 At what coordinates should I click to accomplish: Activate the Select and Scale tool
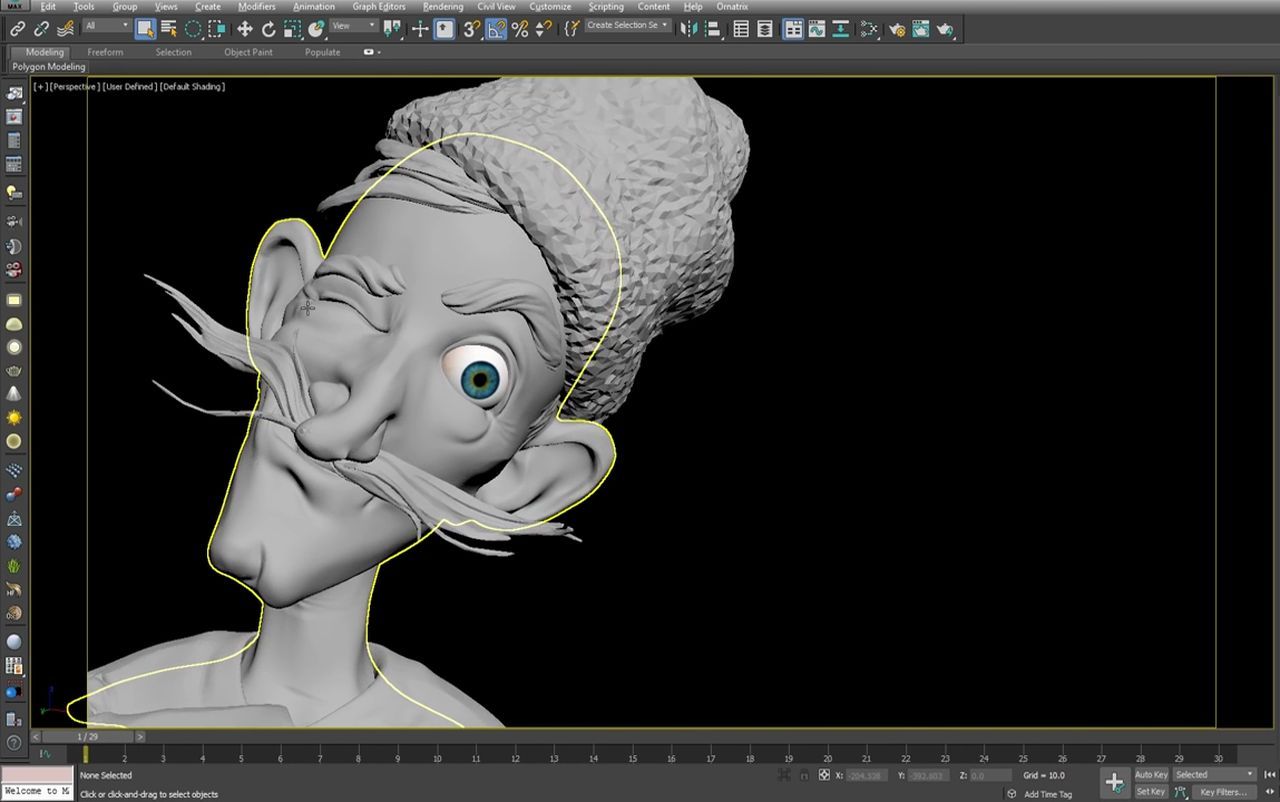pos(294,28)
